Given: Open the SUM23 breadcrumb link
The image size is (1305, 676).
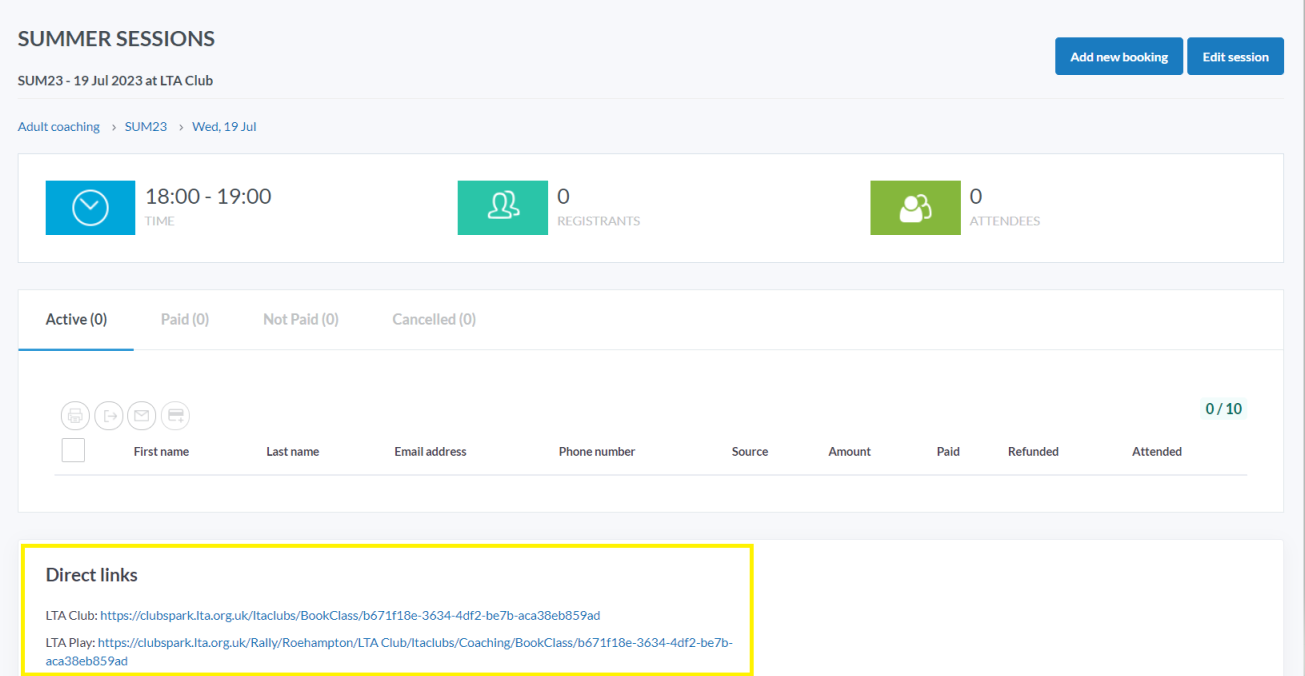Looking at the screenshot, I should click(146, 127).
